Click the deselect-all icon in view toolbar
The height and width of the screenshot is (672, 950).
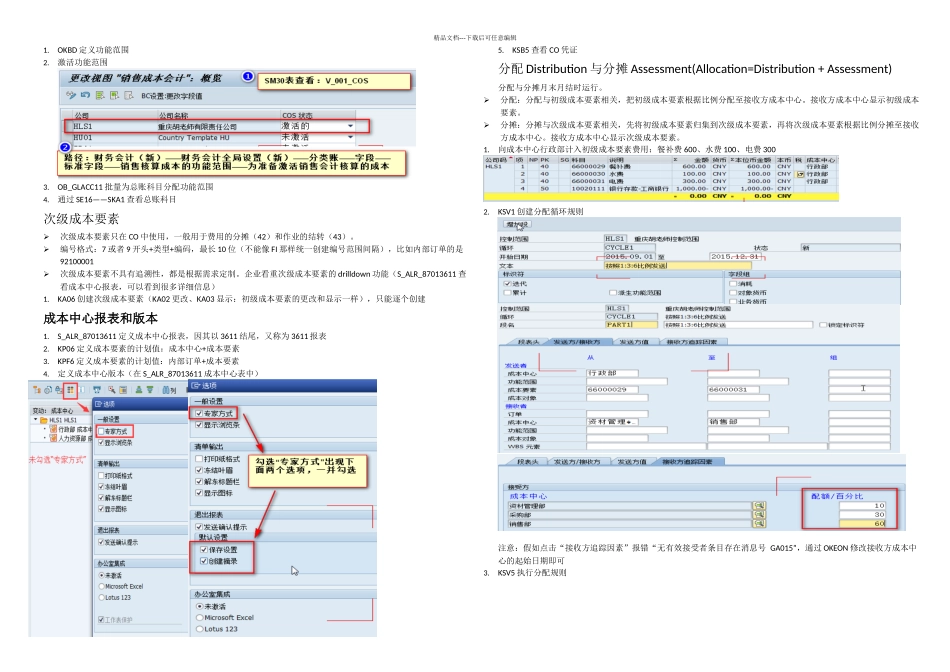coord(128,95)
